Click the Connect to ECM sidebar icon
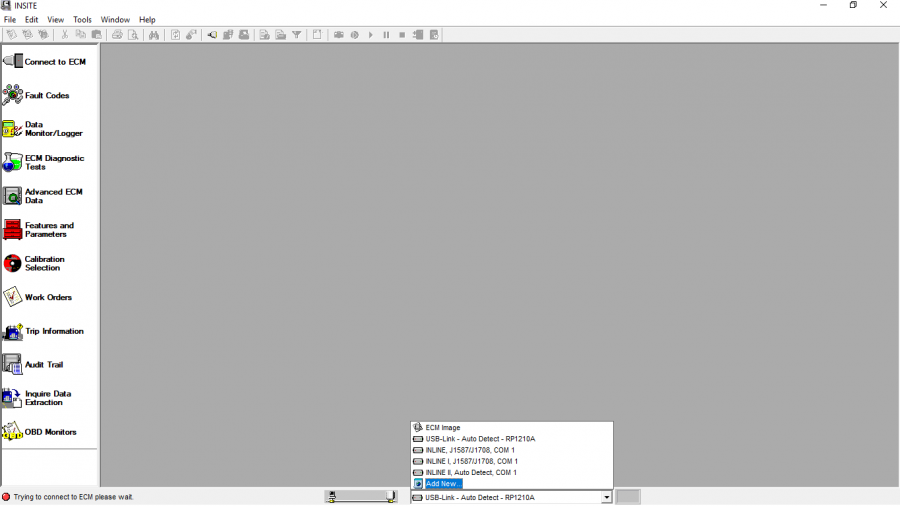The image size is (900, 506). click(x=13, y=61)
